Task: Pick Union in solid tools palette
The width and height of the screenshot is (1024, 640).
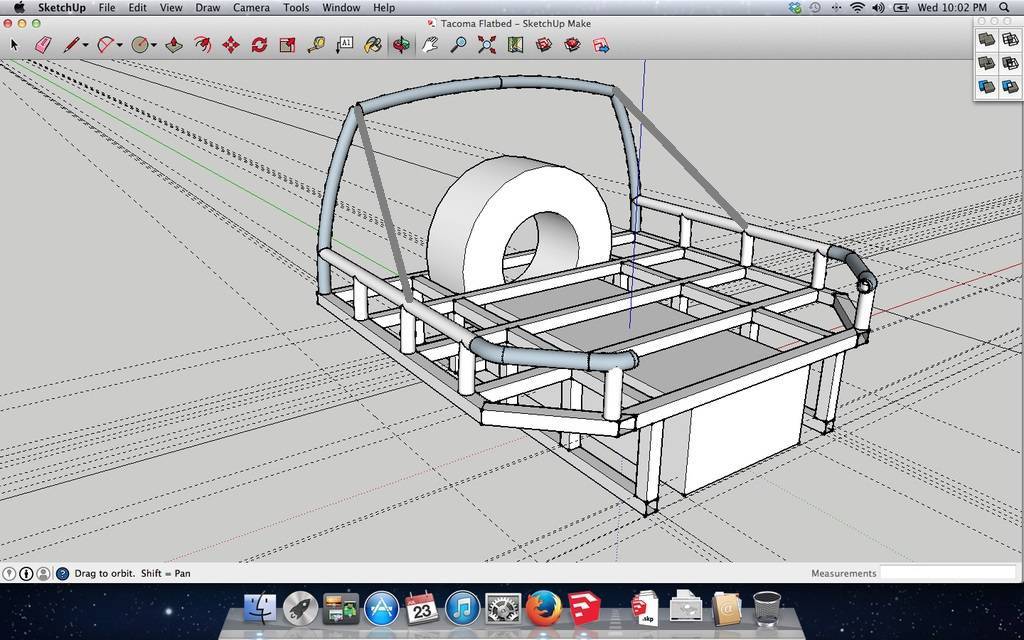Action: (986, 63)
